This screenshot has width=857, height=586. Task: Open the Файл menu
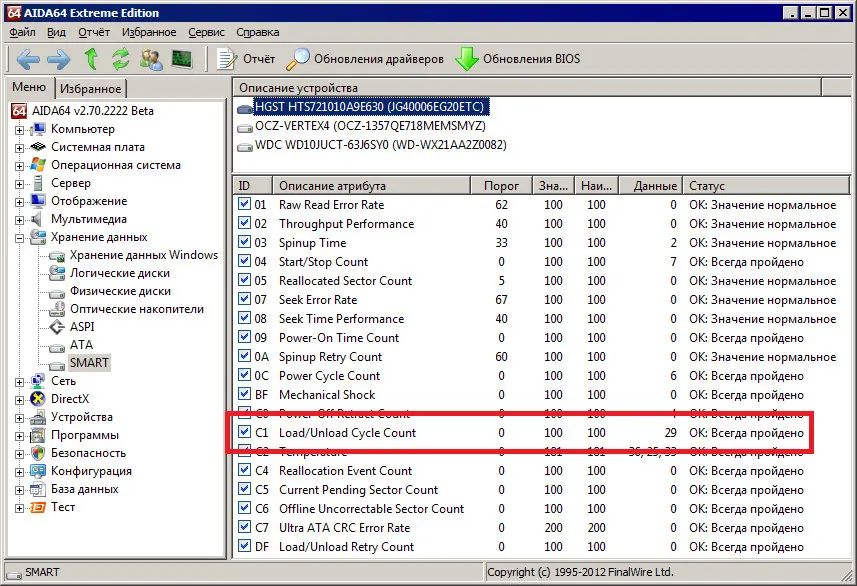(x=22, y=32)
